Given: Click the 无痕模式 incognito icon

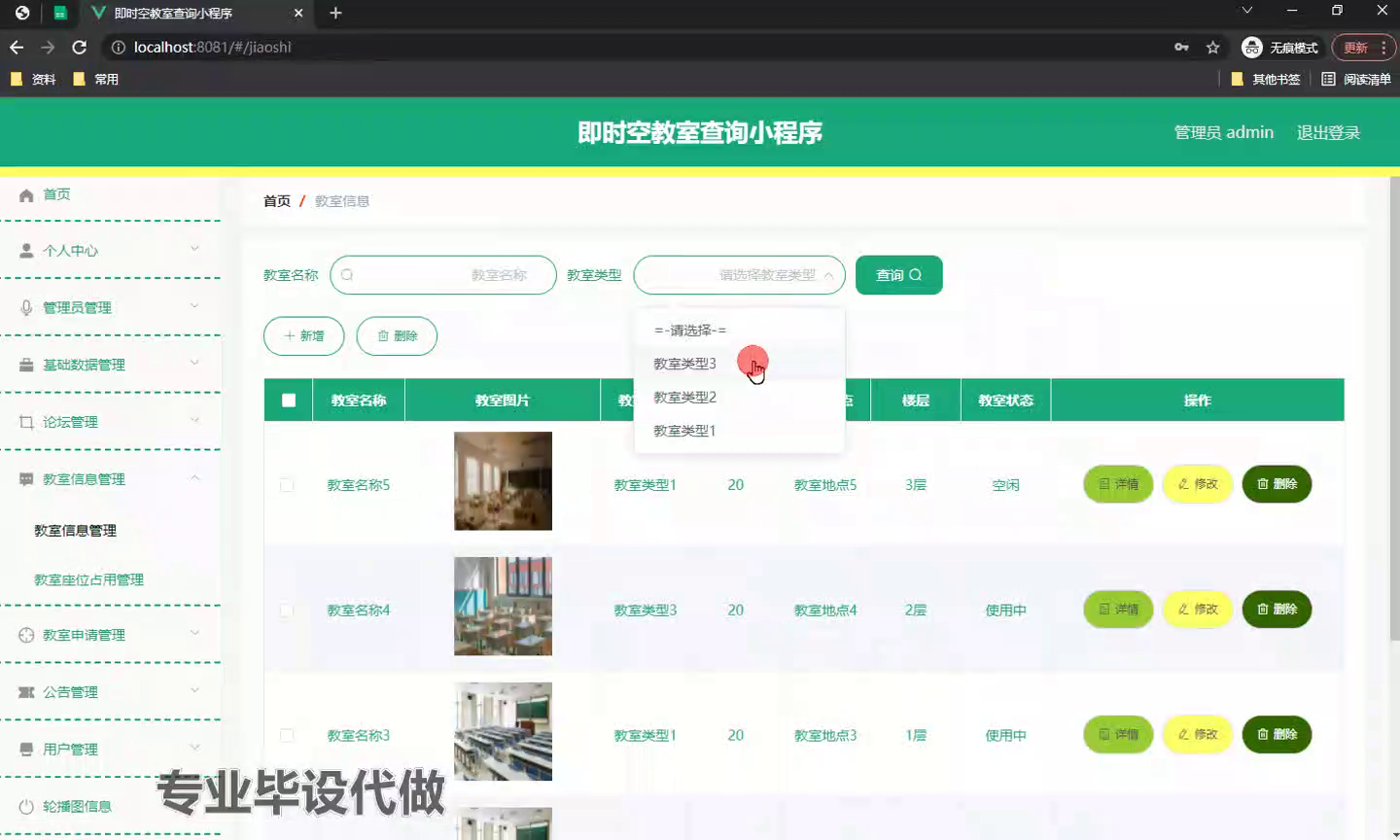Looking at the screenshot, I should (1252, 47).
